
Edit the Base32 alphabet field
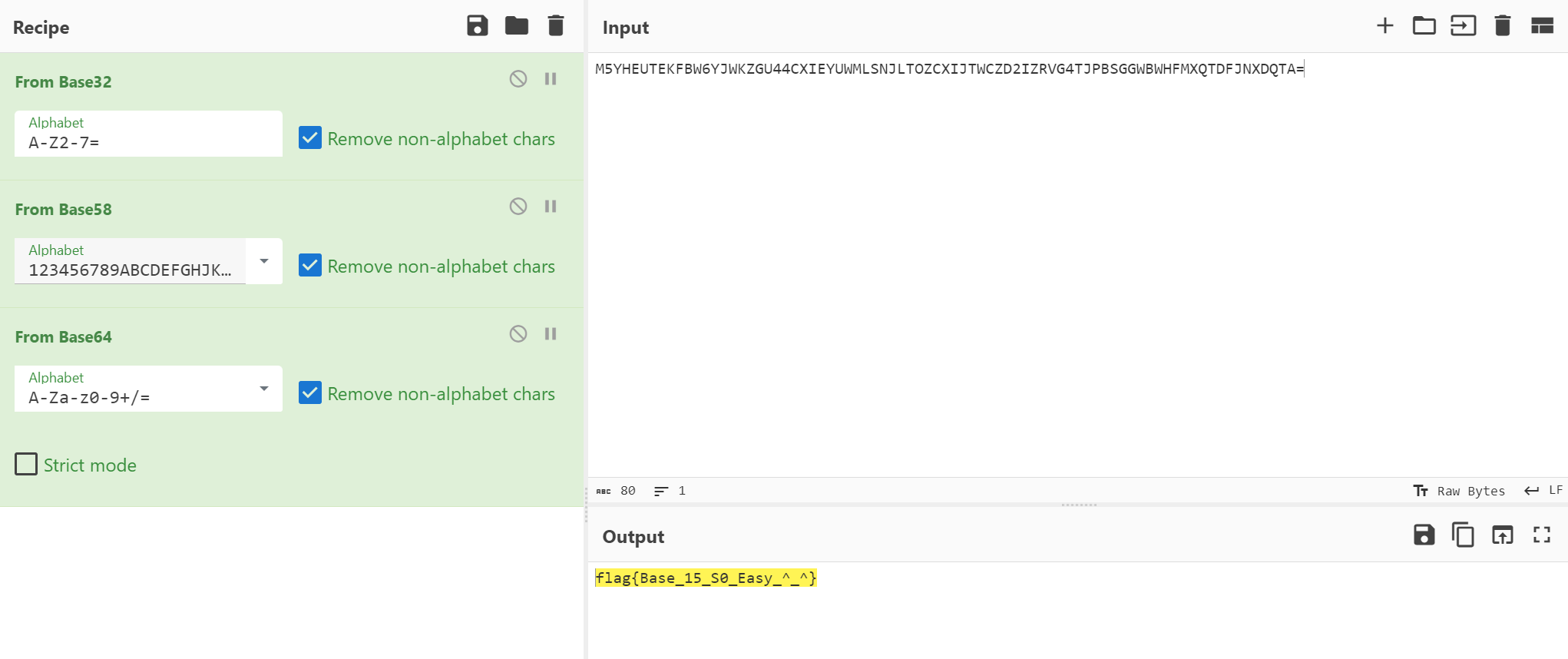(x=148, y=134)
